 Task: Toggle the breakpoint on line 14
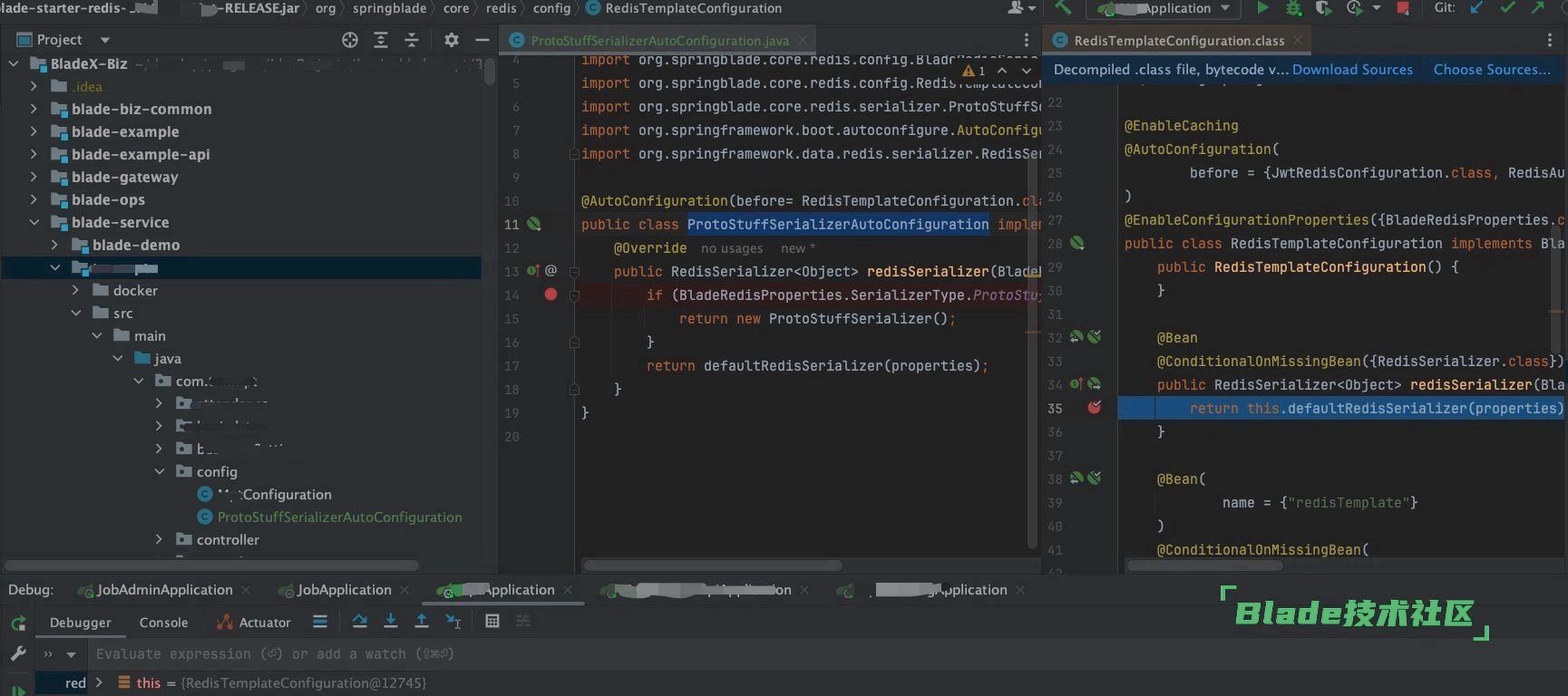550,295
